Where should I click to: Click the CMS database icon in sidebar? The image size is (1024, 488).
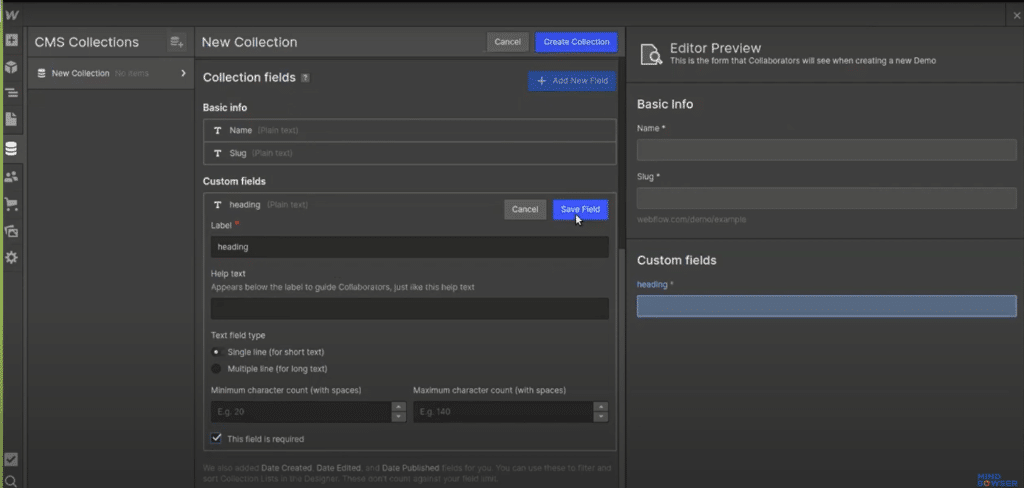tap(11, 149)
